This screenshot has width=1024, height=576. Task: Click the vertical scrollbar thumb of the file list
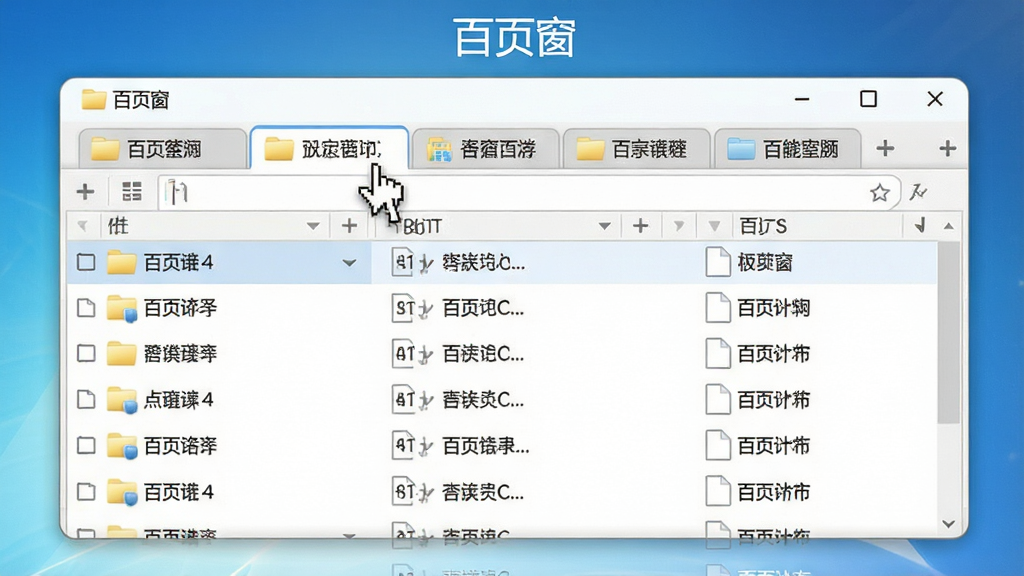click(948, 333)
